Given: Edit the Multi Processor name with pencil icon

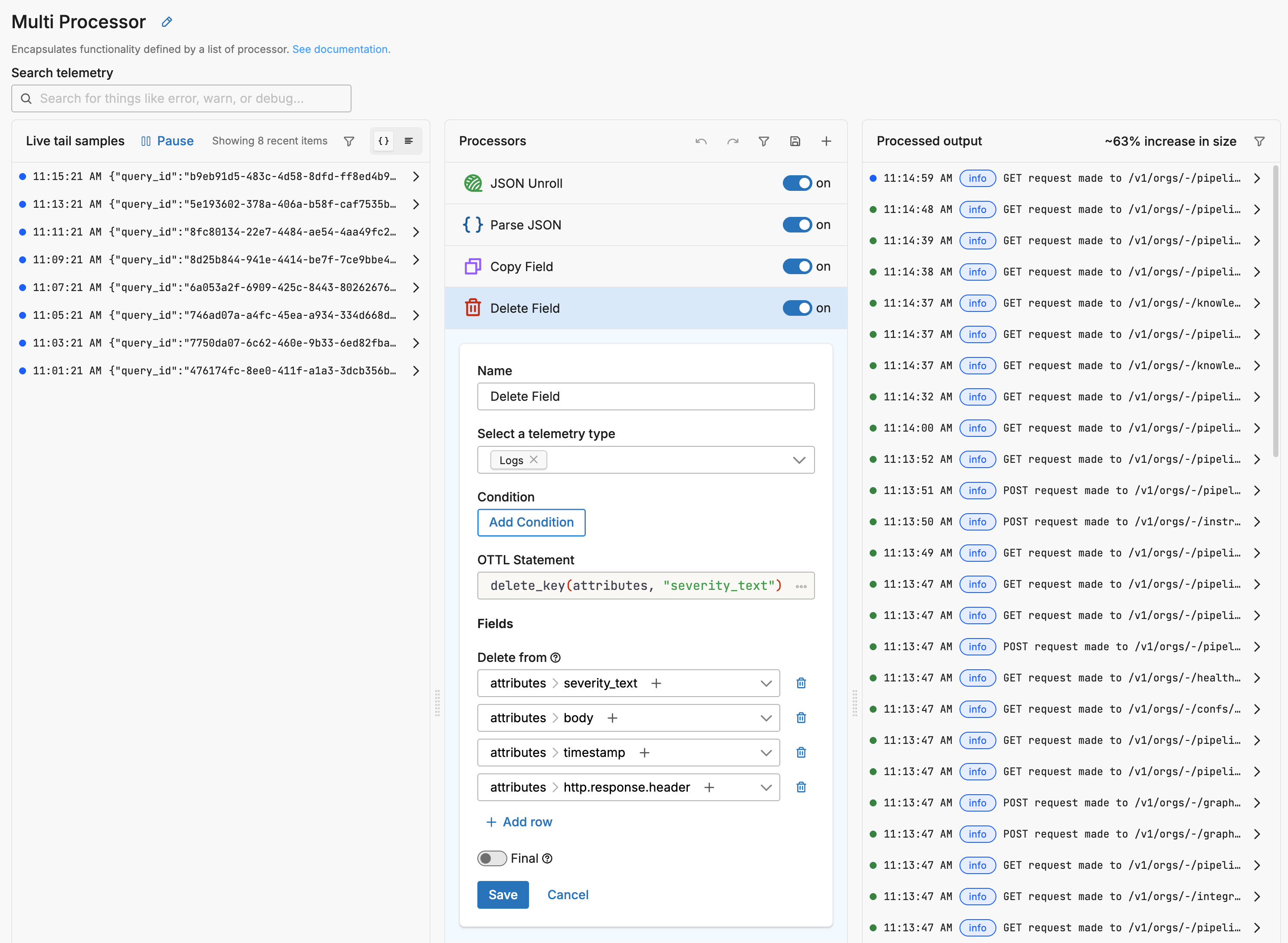Looking at the screenshot, I should tap(166, 22).
